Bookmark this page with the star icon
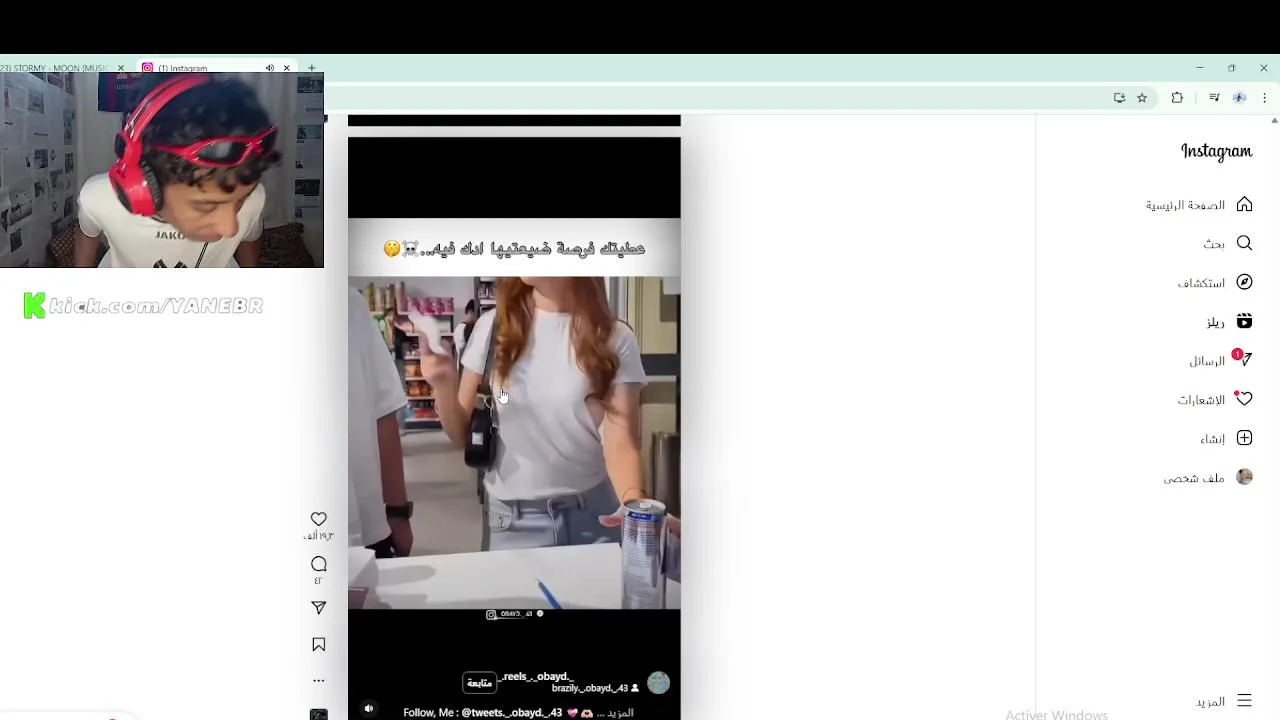1280x720 pixels. tap(1142, 98)
